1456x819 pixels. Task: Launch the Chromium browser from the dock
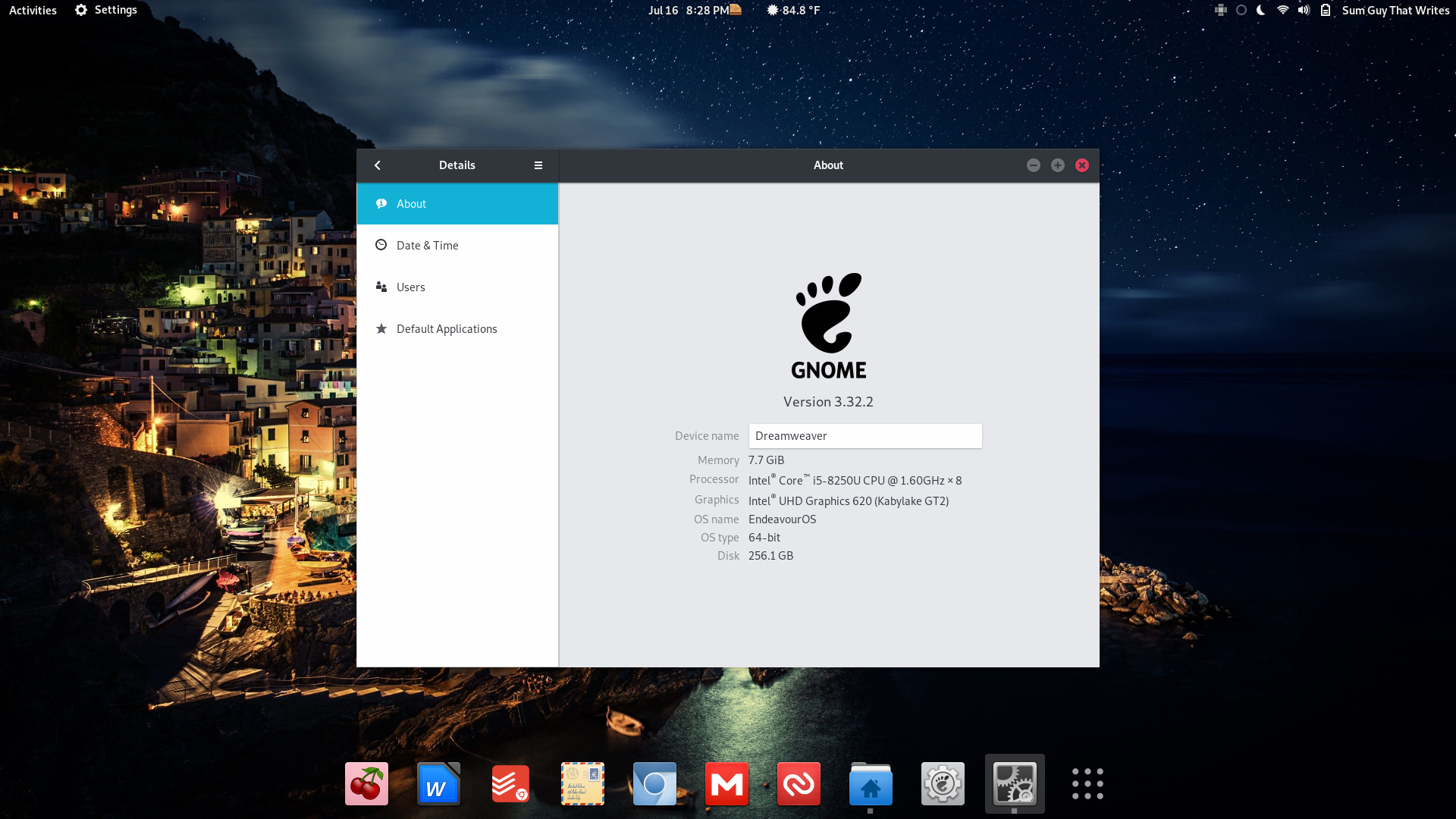[x=654, y=783]
